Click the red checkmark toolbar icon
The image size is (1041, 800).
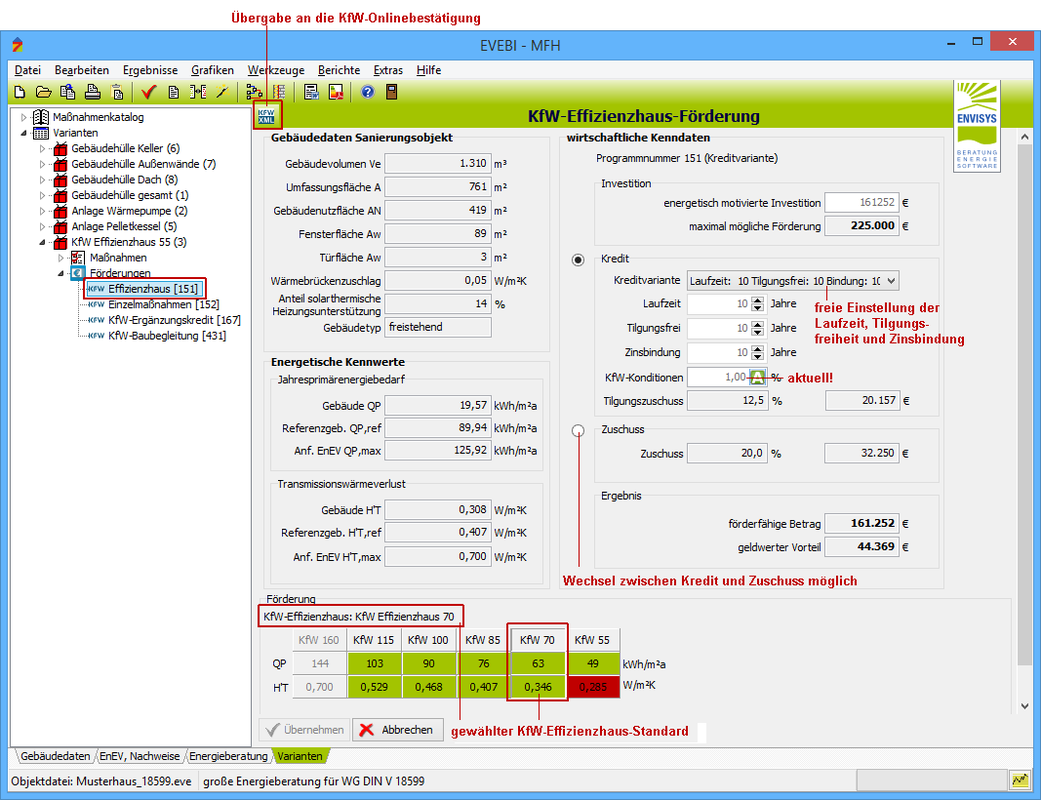coord(148,92)
